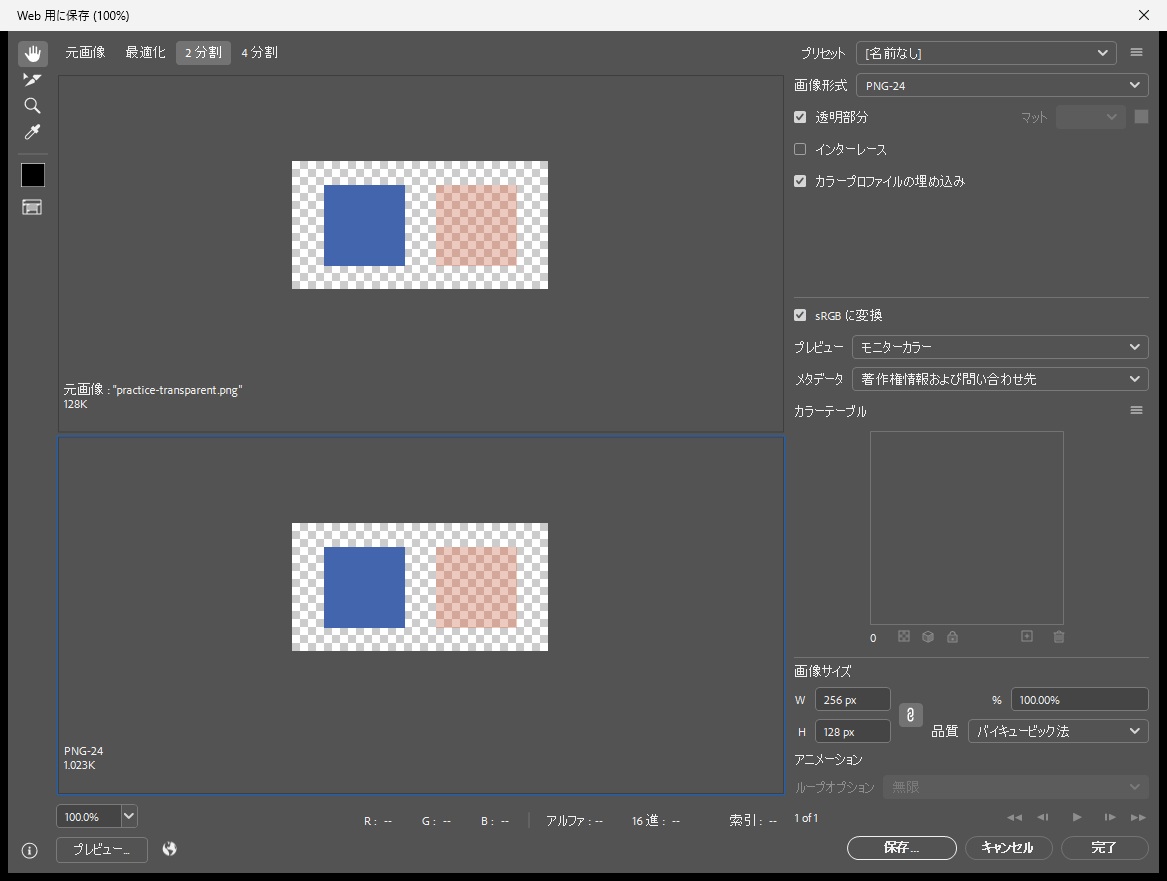Select the Slice Select tool
Viewport: 1167px width, 881px height.
pyautogui.click(x=32, y=80)
